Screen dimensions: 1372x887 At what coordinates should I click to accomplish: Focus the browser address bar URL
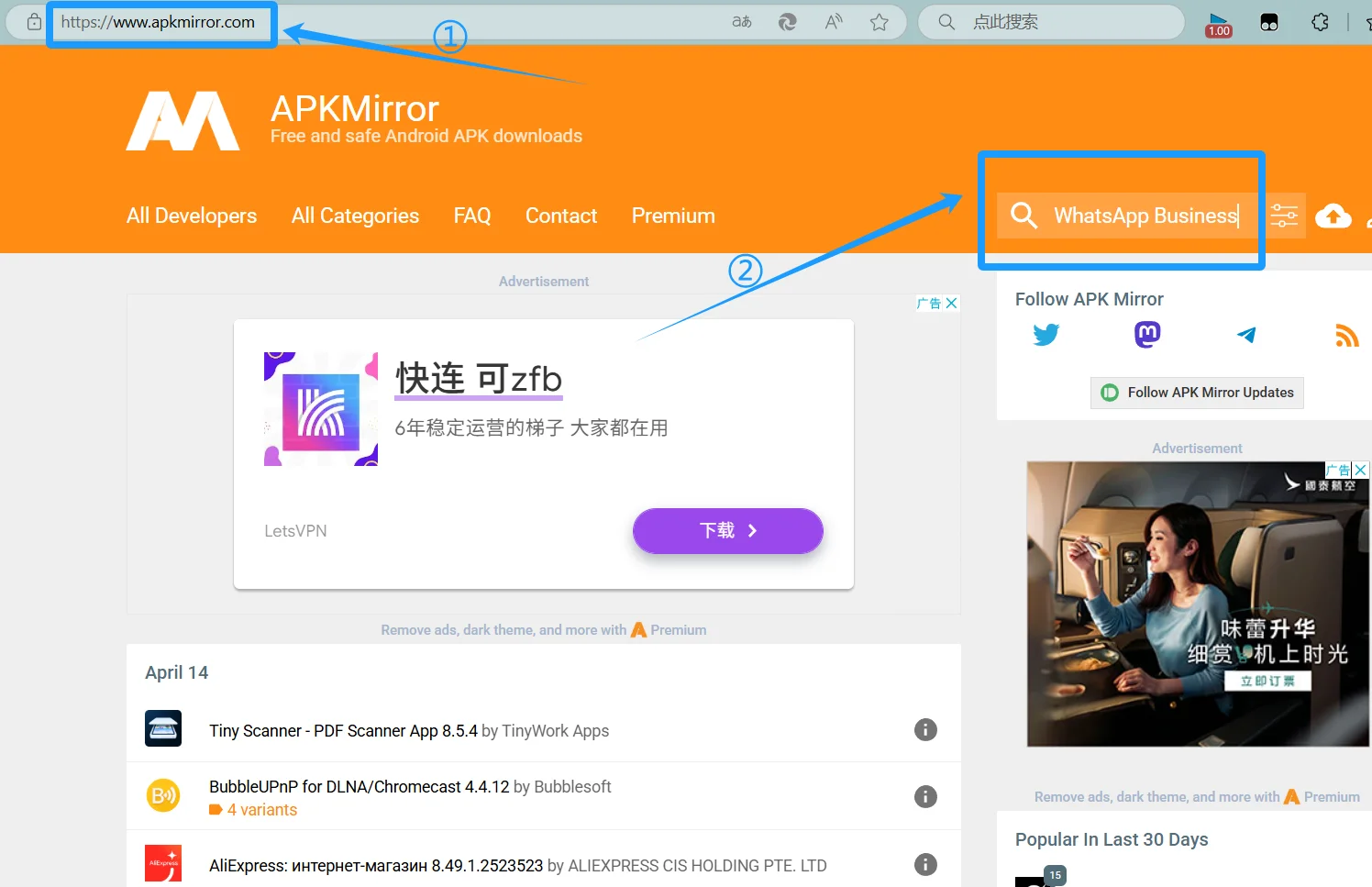point(158,22)
